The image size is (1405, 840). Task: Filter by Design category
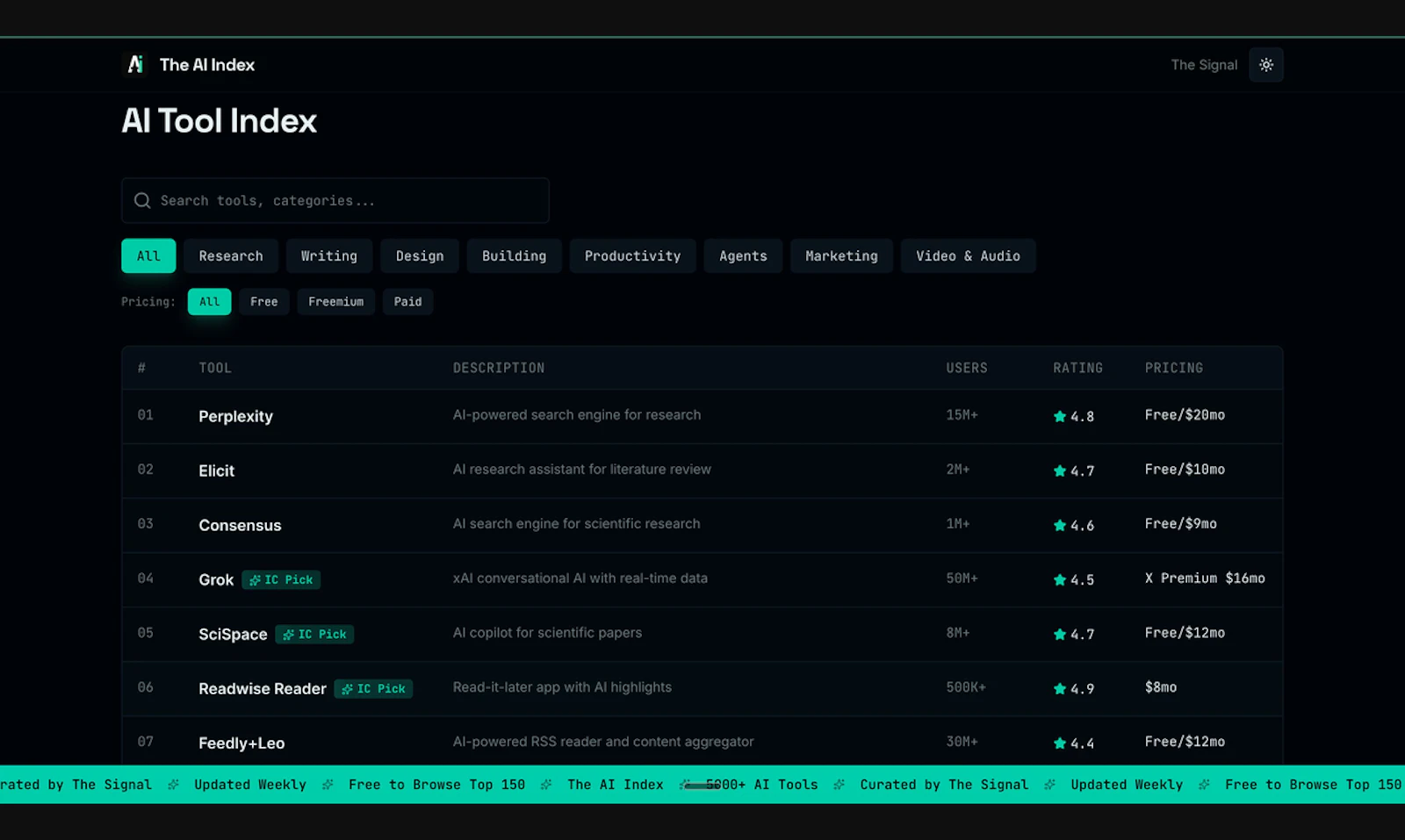(x=420, y=255)
